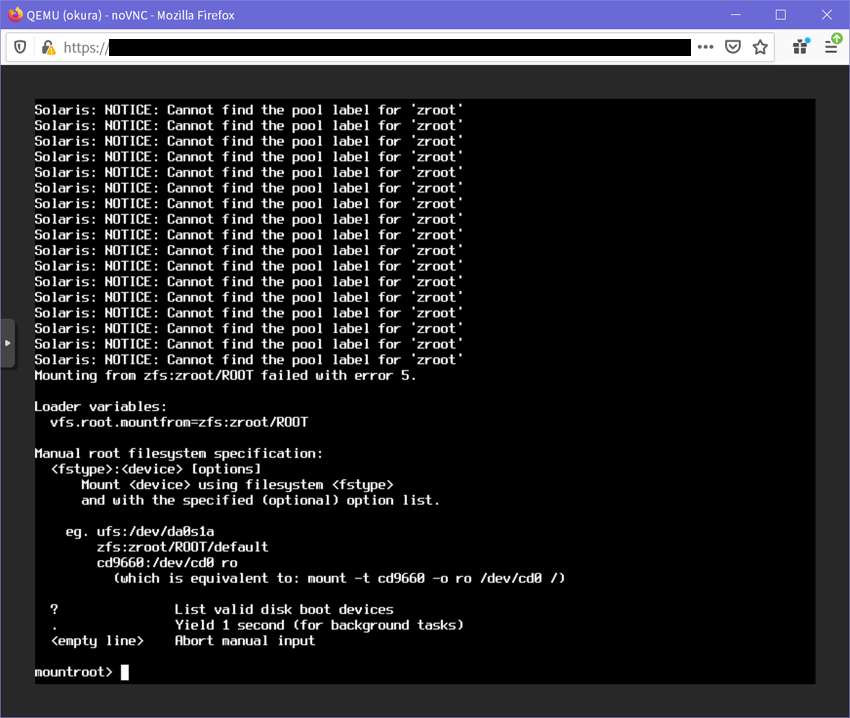Click the Firefox logo in the title bar
The width and height of the screenshot is (850, 718).
[x=15, y=14]
